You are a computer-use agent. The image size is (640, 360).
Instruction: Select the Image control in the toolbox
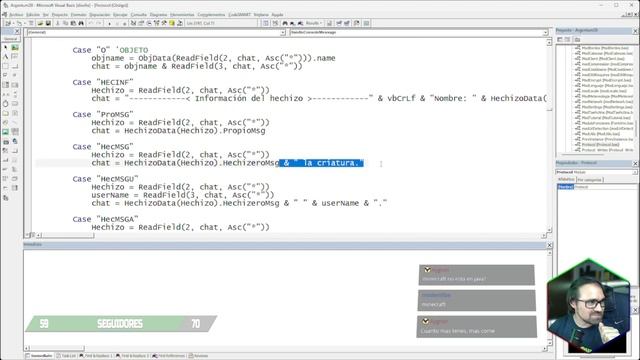[6, 132]
